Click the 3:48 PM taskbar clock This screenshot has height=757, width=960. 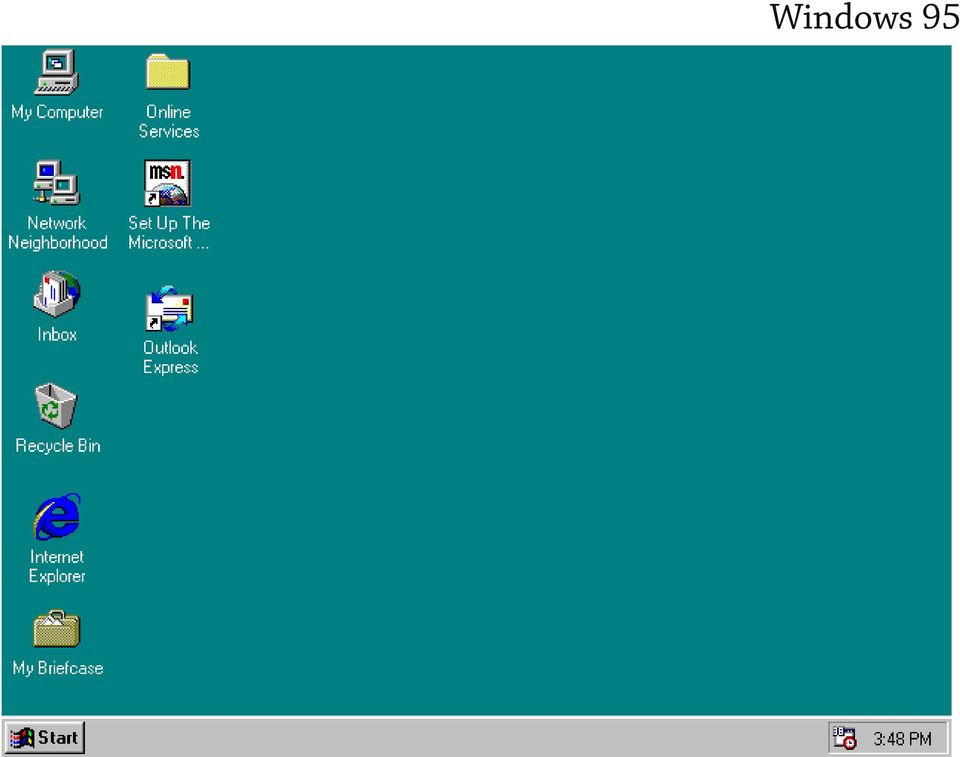click(902, 739)
